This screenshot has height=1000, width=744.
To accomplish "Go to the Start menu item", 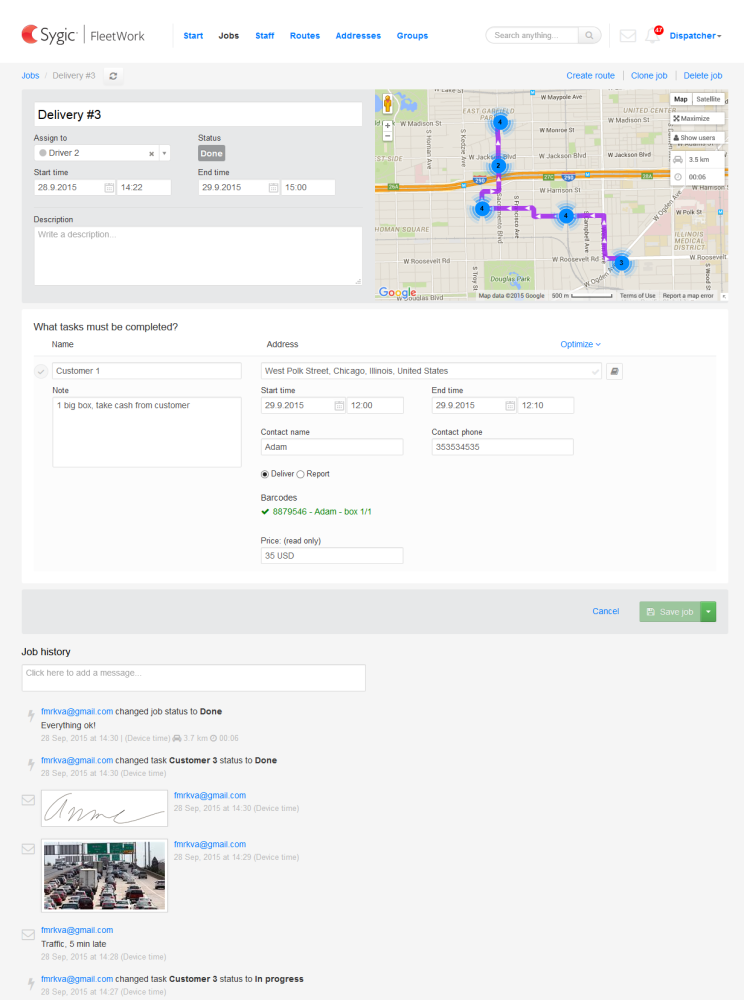I will point(193,36).
